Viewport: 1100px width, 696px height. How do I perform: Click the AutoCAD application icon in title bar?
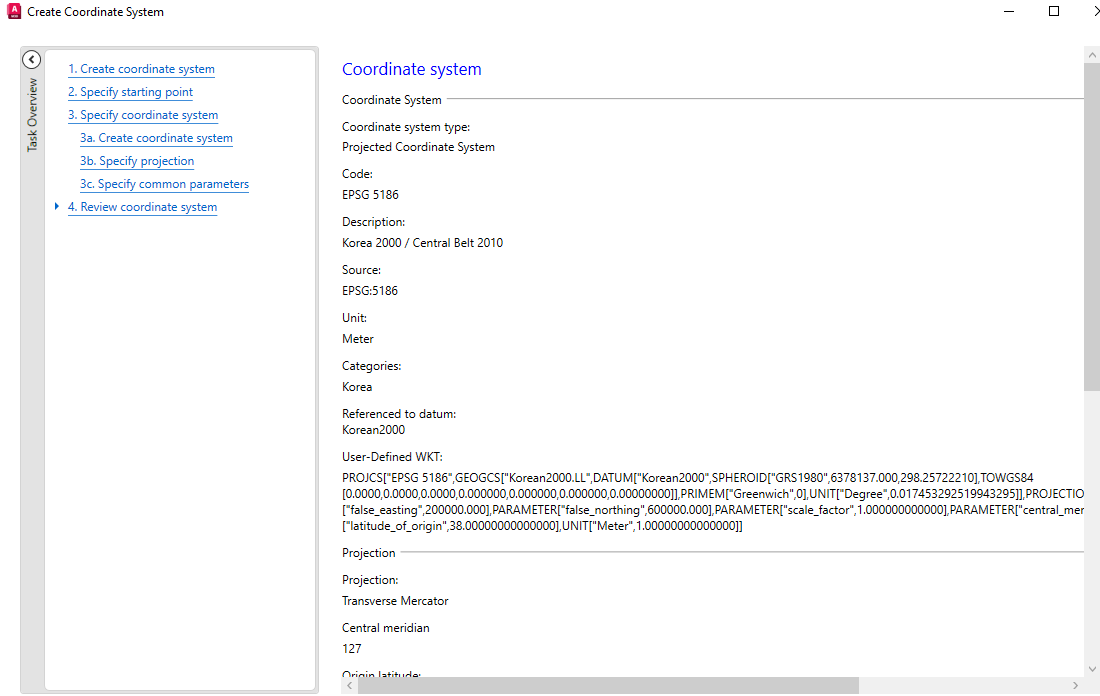tap(13, 12)
